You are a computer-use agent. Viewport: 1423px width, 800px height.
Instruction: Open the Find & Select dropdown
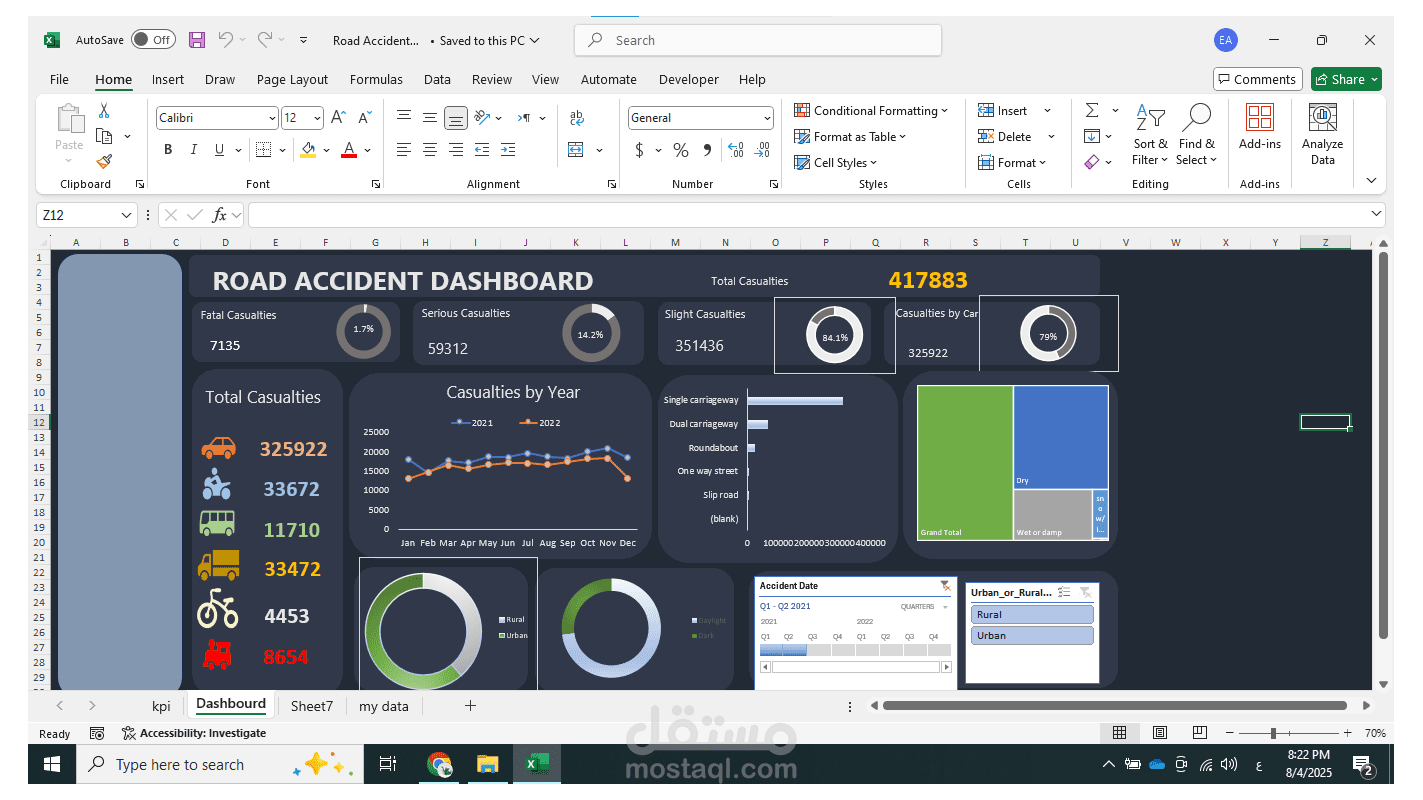point(1196,135)
